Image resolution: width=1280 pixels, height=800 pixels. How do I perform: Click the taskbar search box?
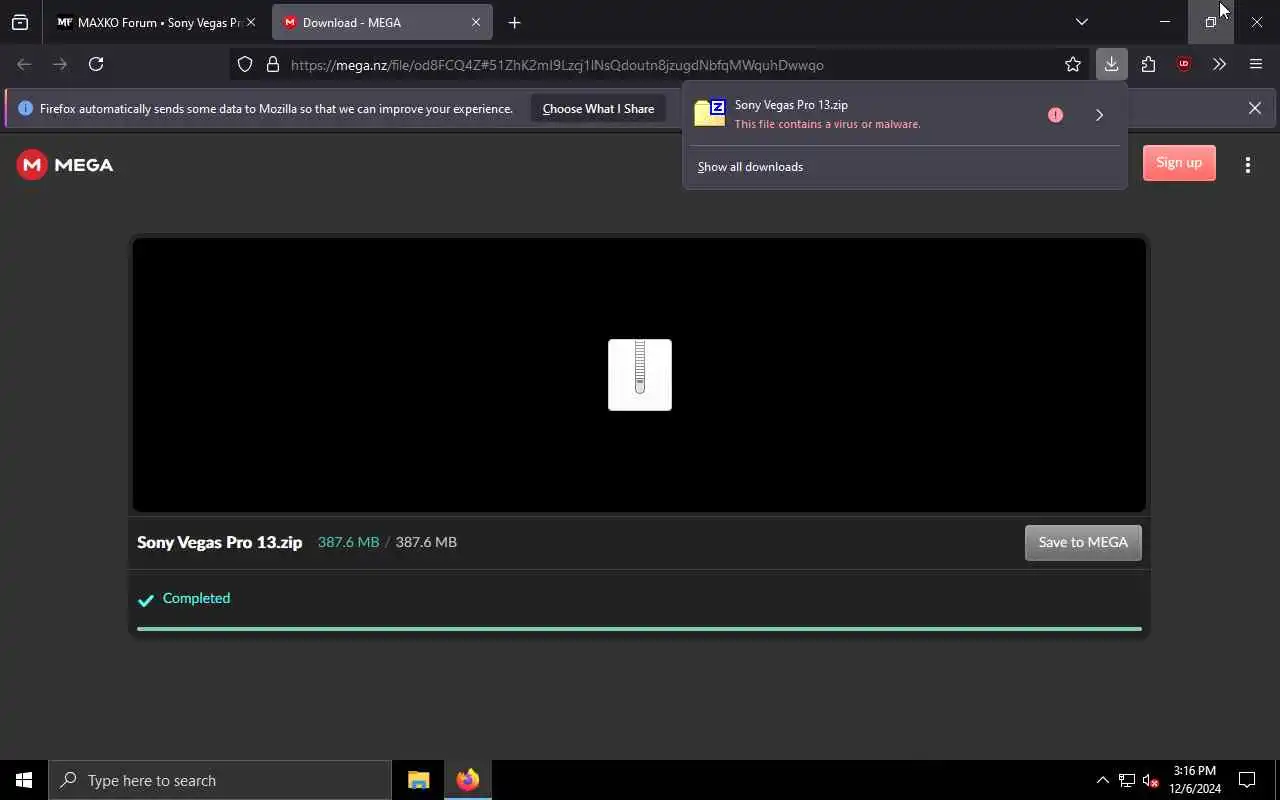pos(220,780)
